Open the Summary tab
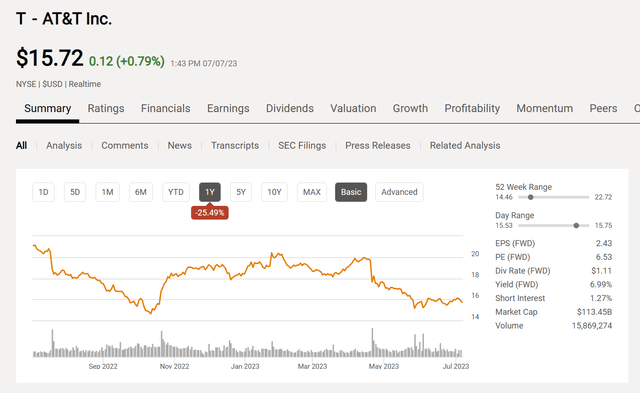The width and height of the screenshot is (640, 393). pyautogui.click(x=47, y=109)
